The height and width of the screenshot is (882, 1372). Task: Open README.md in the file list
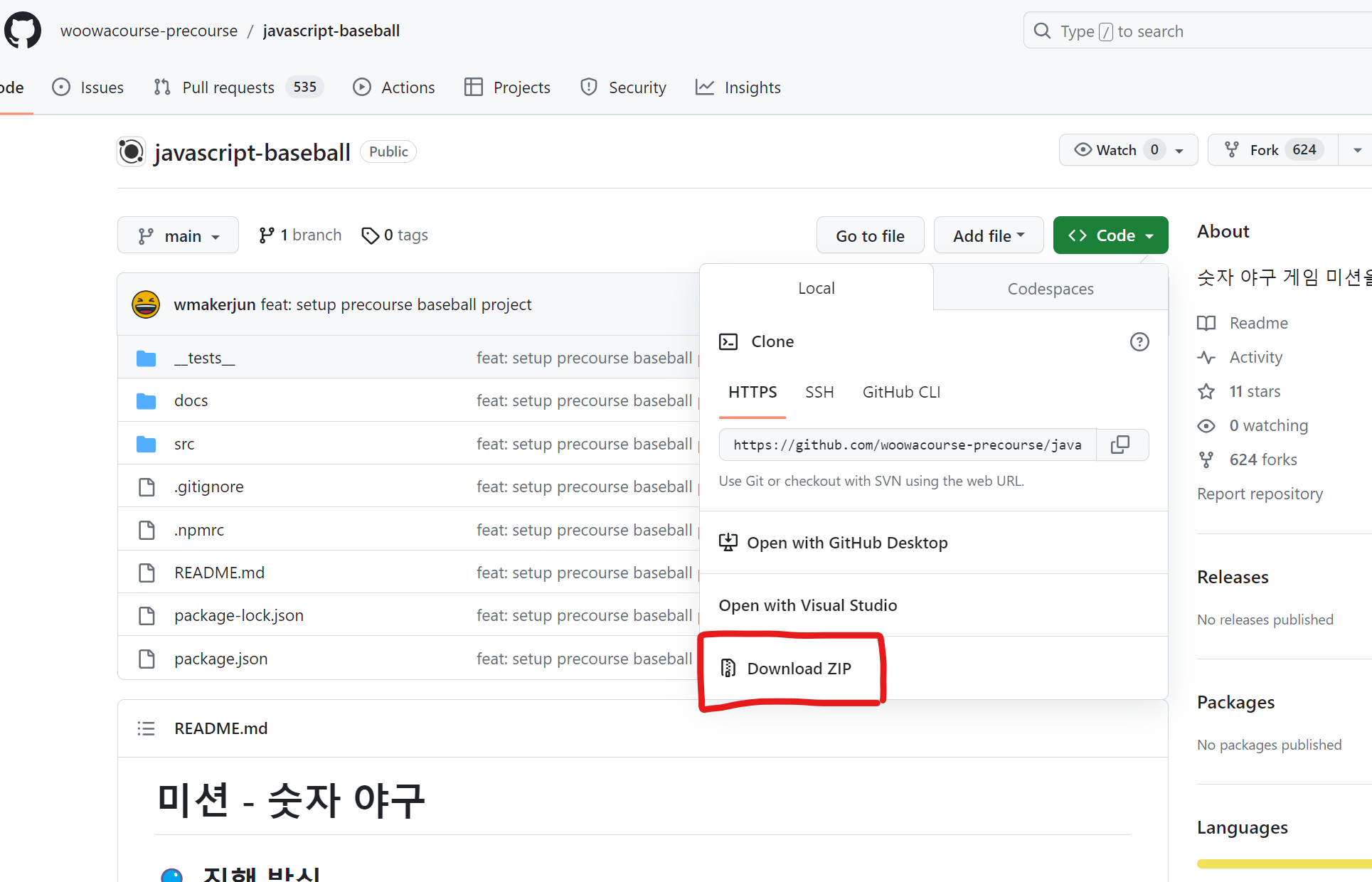click(220, 573)
